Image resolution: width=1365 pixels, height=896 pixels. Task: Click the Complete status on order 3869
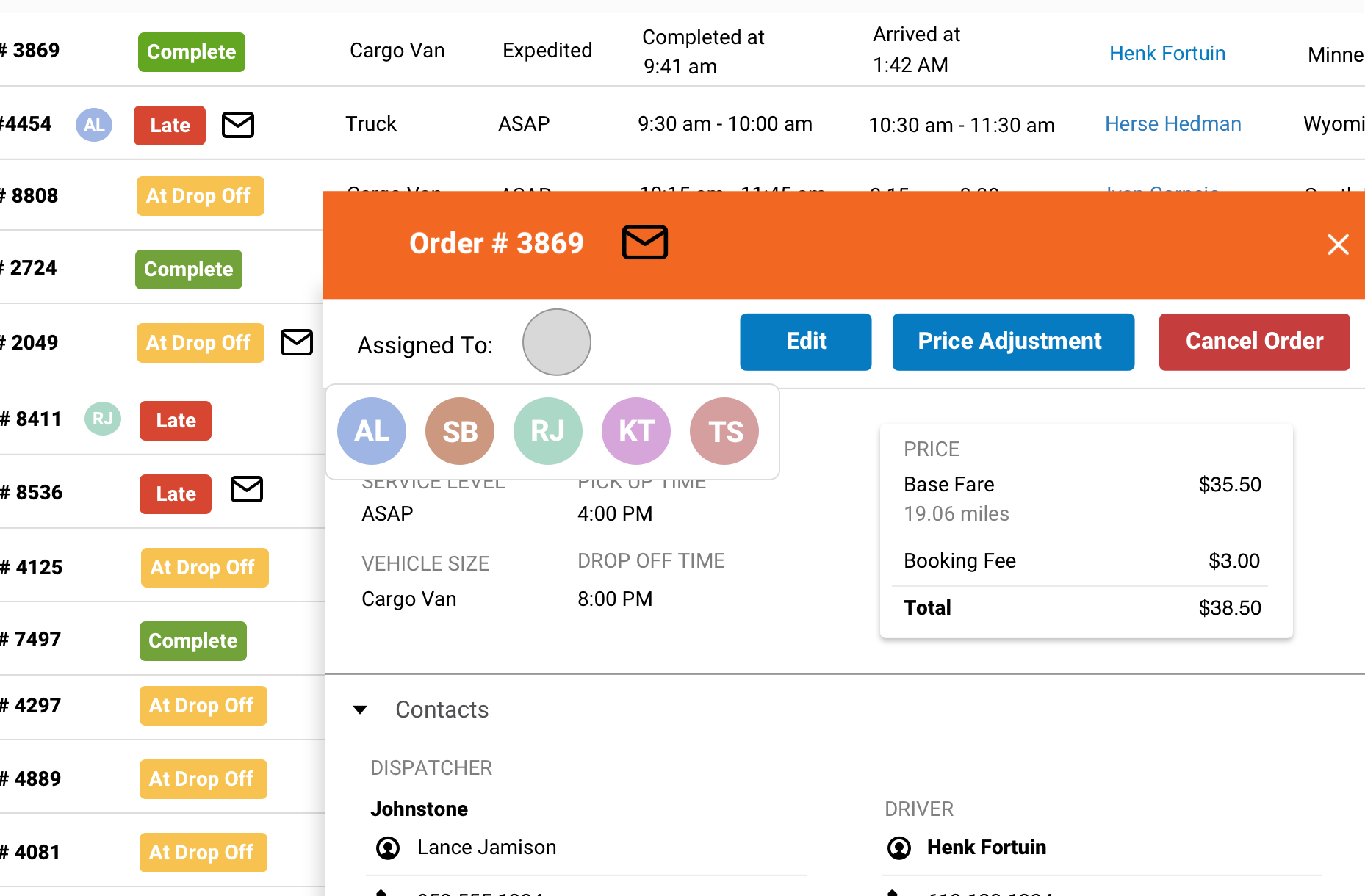[192, 52]
